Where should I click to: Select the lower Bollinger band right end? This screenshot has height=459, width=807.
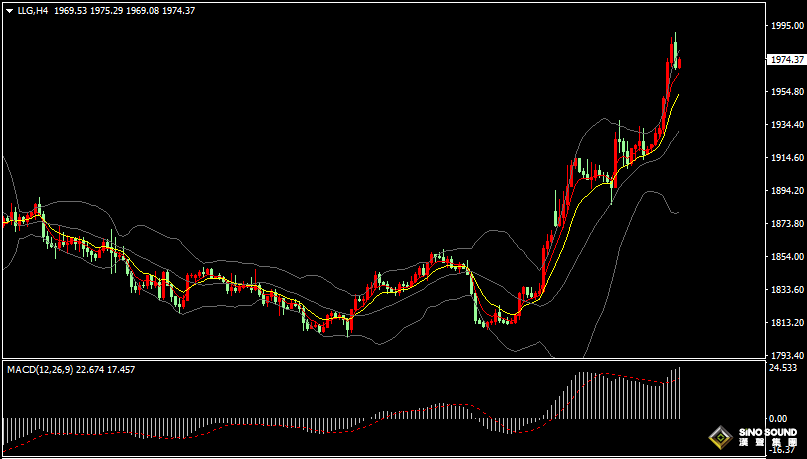coord(676,212)
